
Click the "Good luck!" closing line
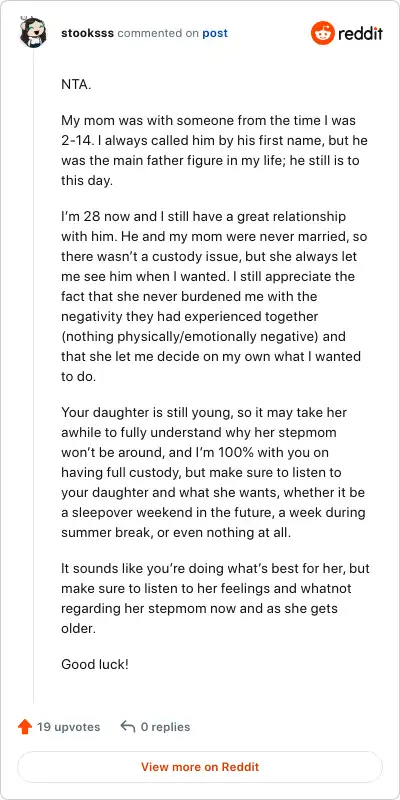pyautogui.click(x=95, y=664)
